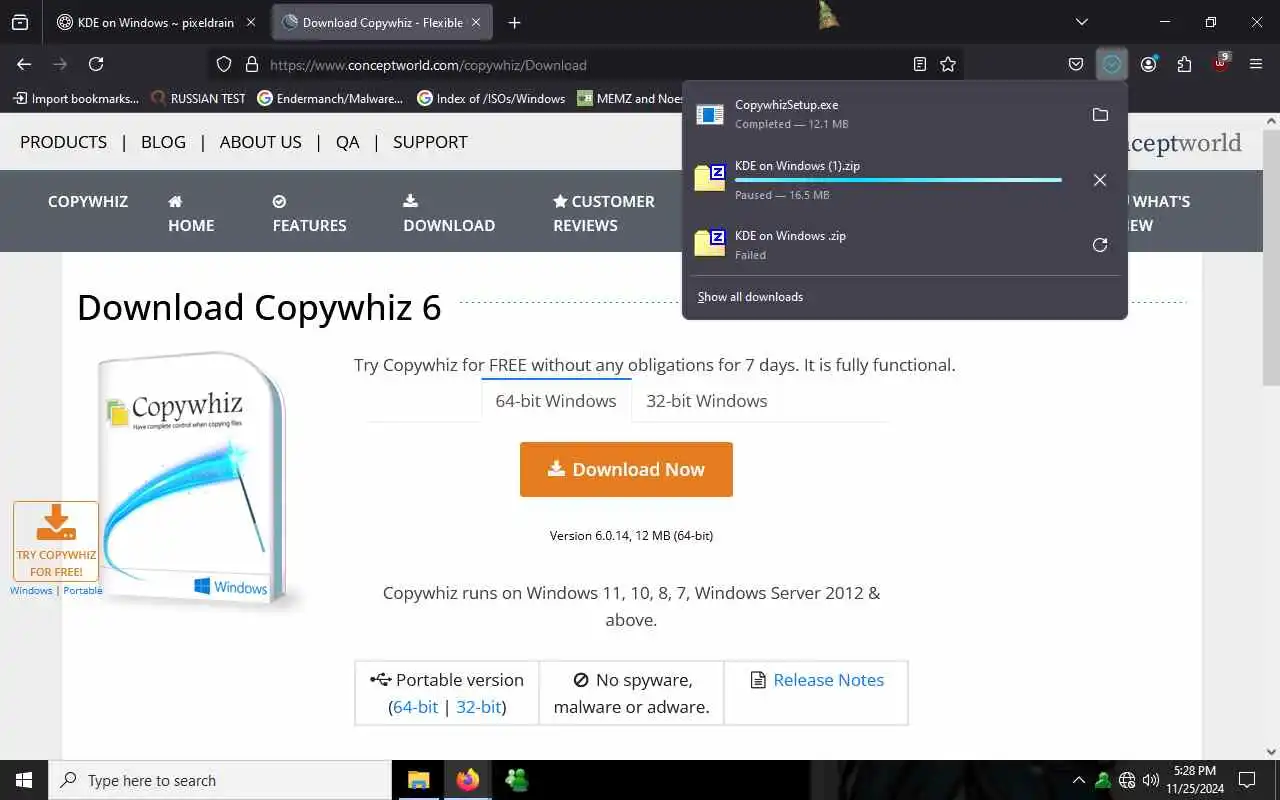This screenshot has width=1280, height=800.
Task: Toggle the downloads panel toolbar button
Action: (x=1112, y=64)
